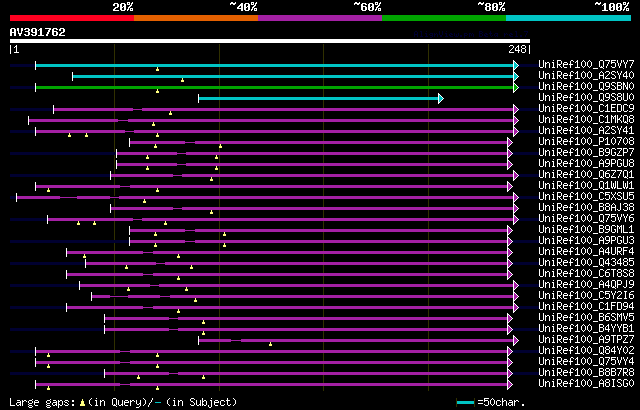Click the yellow gap marker under the Q9SBN0 bar
Viewport: 640px width, 410px height.
(157, 91)
